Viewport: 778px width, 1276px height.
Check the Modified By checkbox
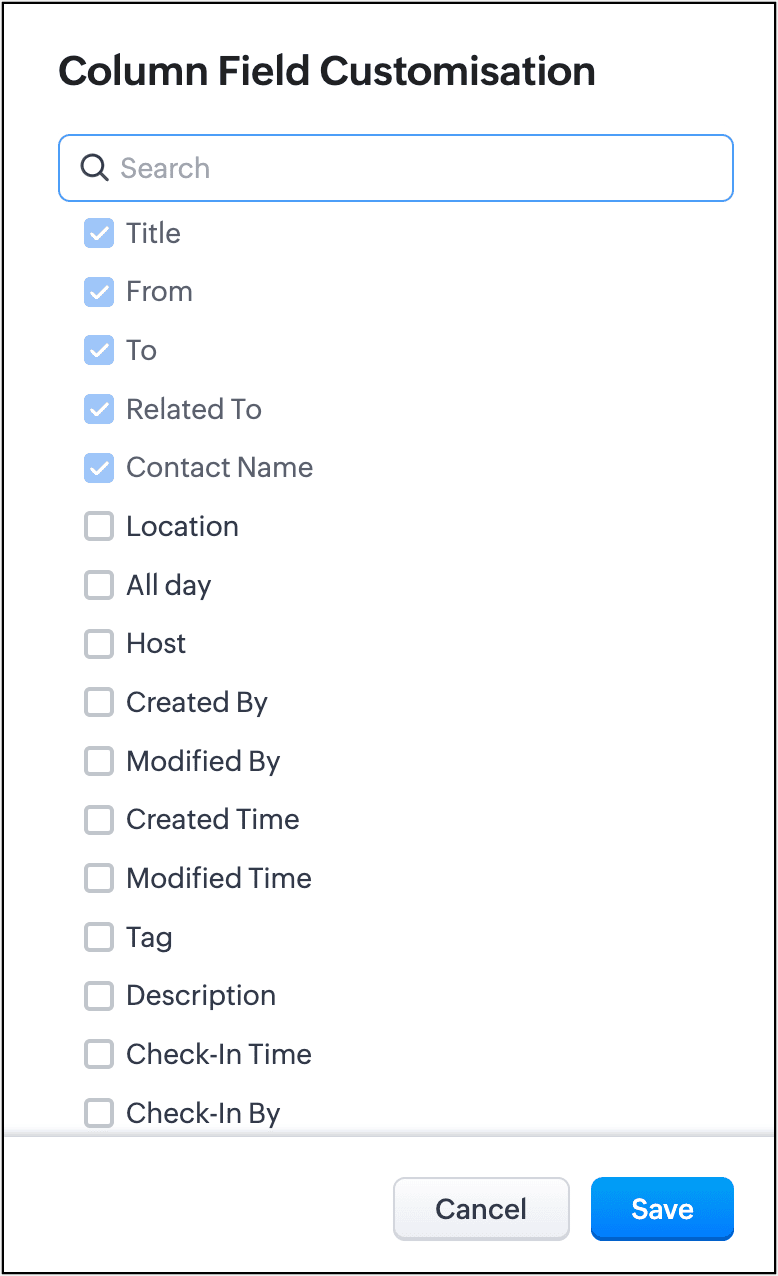99,761
